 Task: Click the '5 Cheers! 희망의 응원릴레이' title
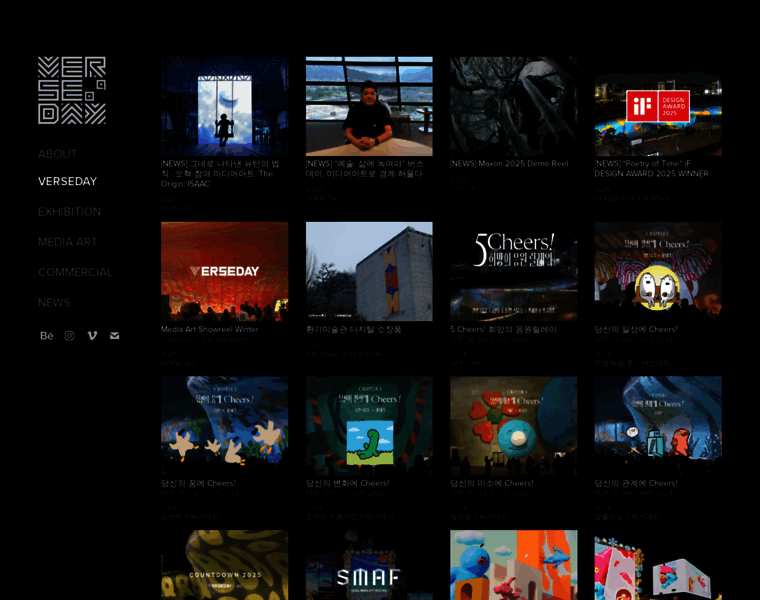tap(503, 329)
